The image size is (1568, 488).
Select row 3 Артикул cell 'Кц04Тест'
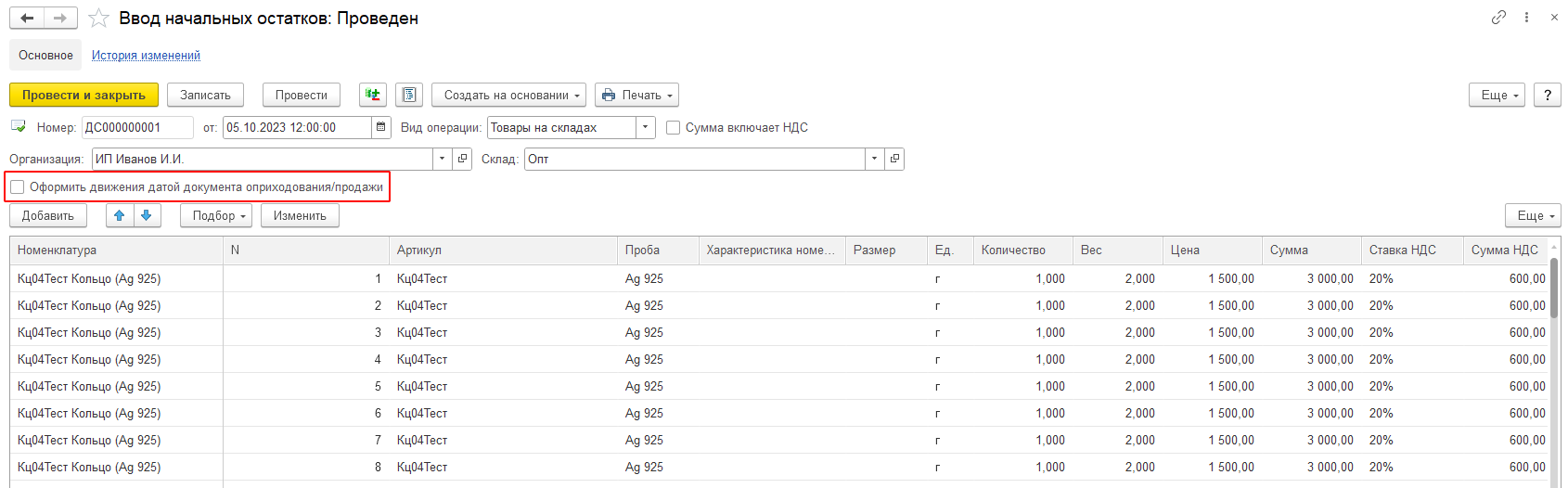503,332
